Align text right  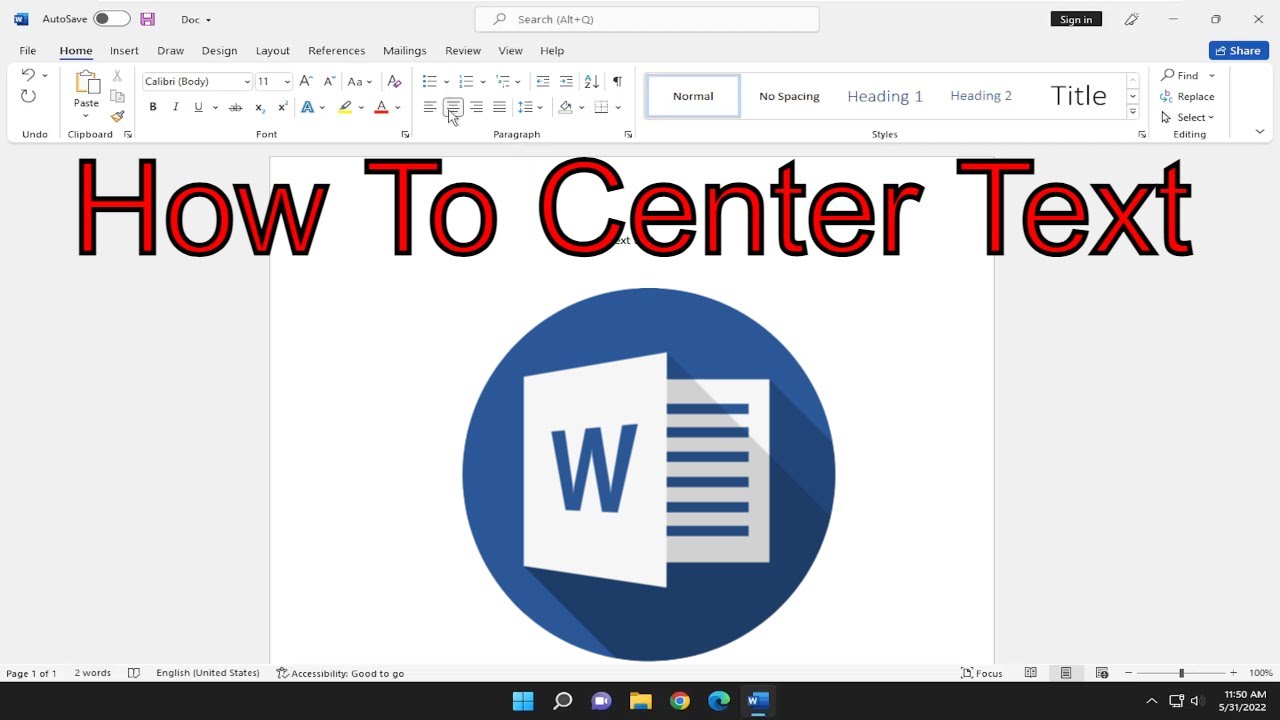[x=476, y=107]
